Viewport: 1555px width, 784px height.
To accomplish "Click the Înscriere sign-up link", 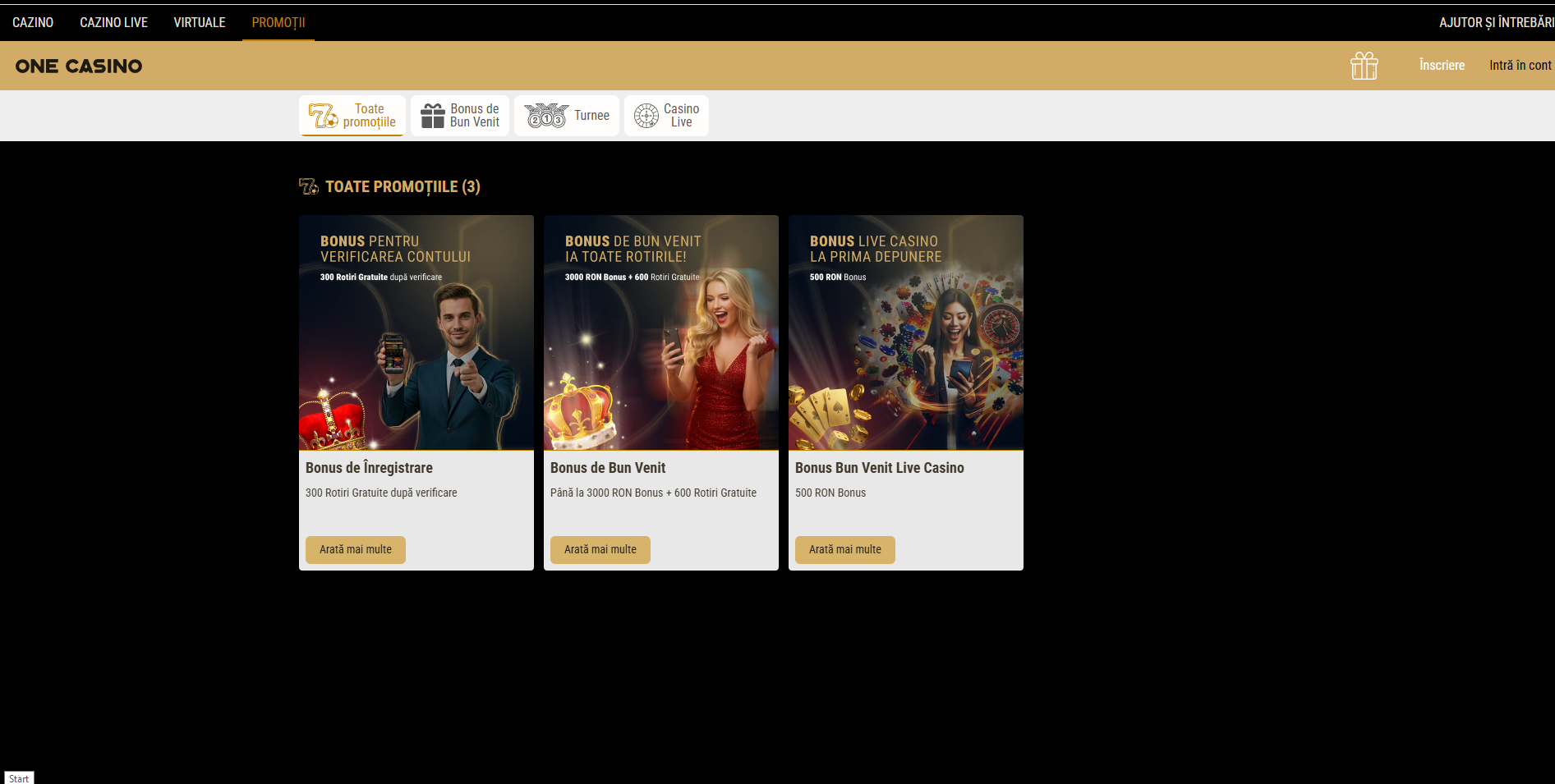I will (1442, 65).
